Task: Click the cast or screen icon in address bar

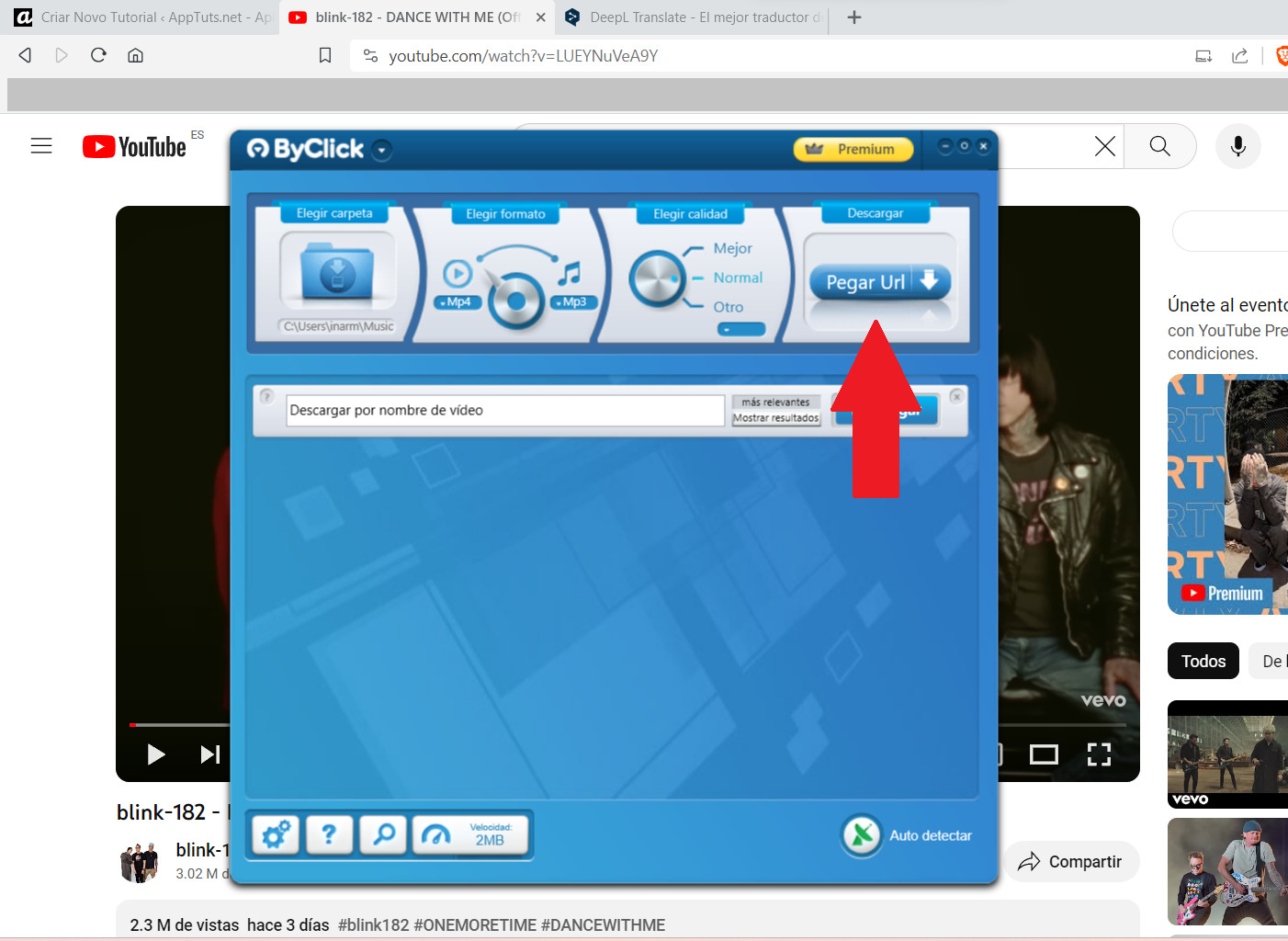Action: click(x=1203, y=55)
